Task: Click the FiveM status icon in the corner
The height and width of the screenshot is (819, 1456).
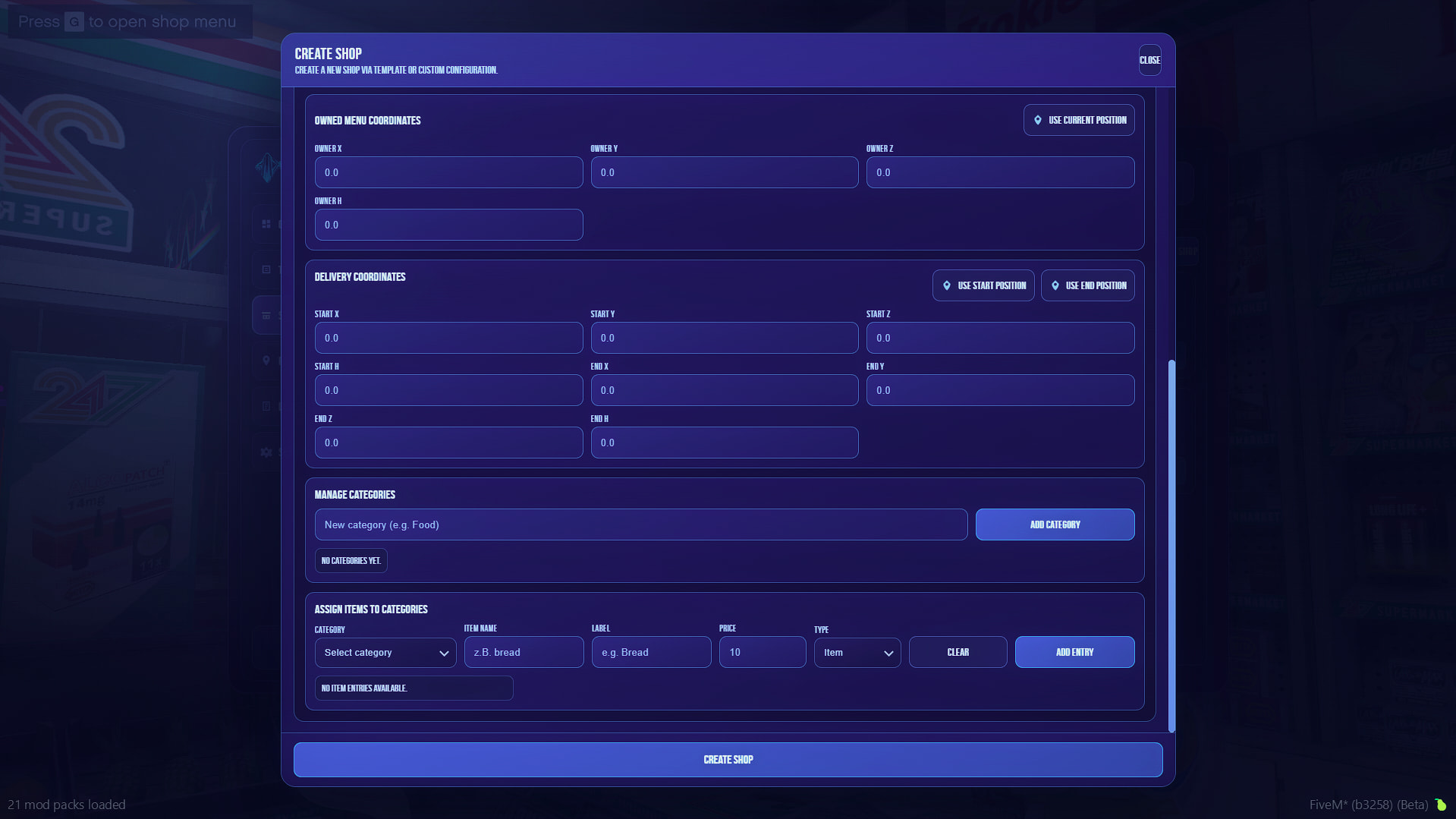Action: 1440,805
